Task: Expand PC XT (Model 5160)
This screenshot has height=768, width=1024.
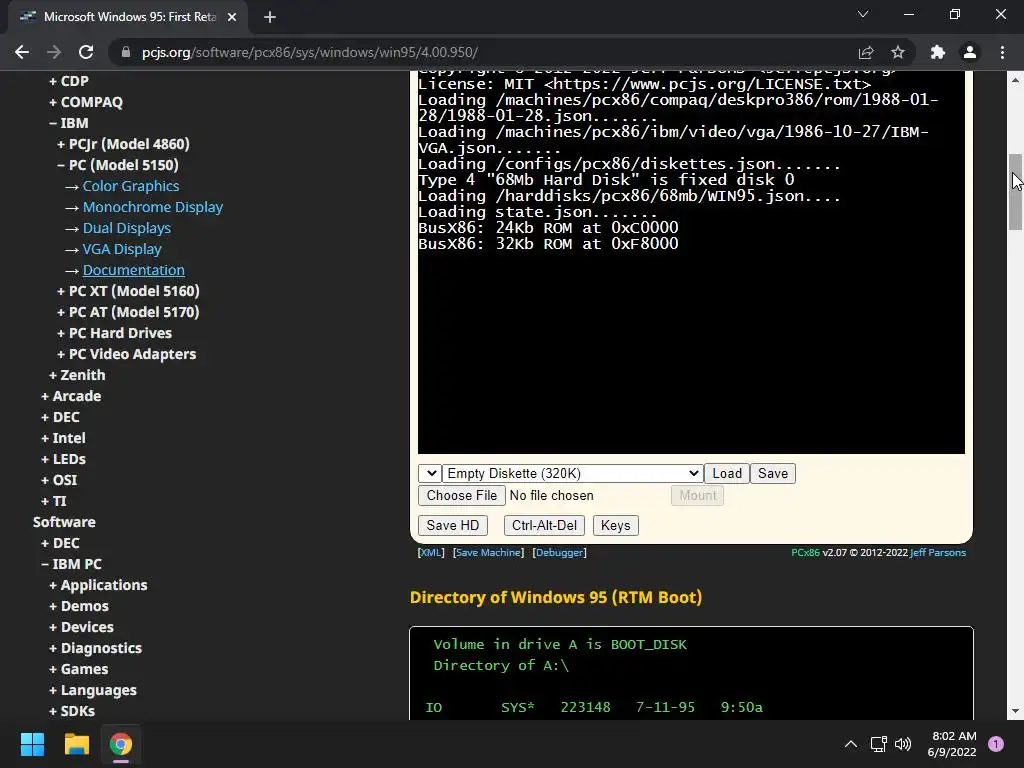Action: 128,291
